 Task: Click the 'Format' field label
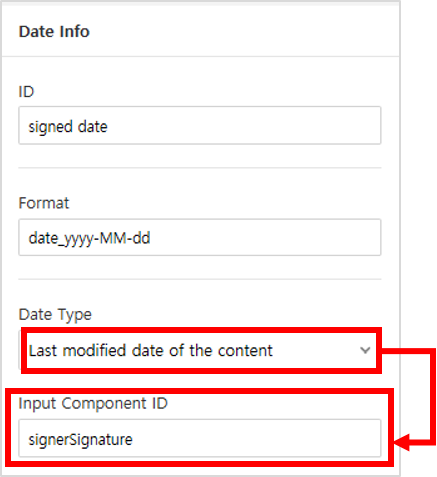click(44, 203)
